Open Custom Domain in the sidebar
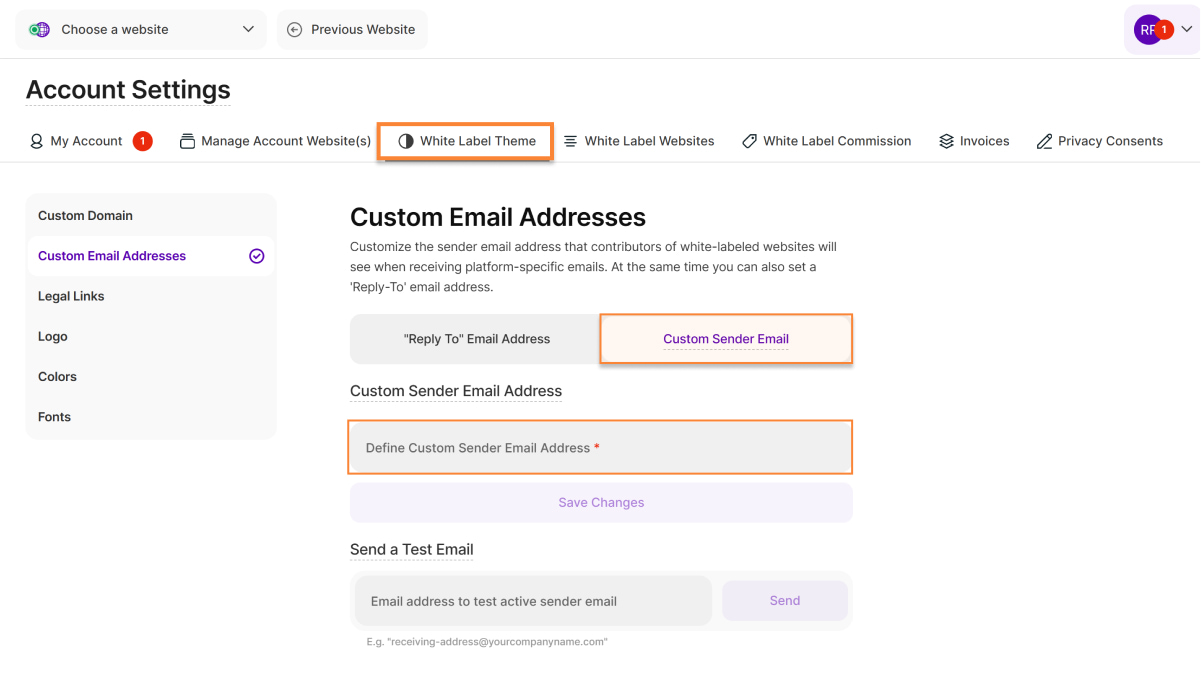Image resolution: width=1201 pixels, height=686 pixels. (x=85, y=216)
